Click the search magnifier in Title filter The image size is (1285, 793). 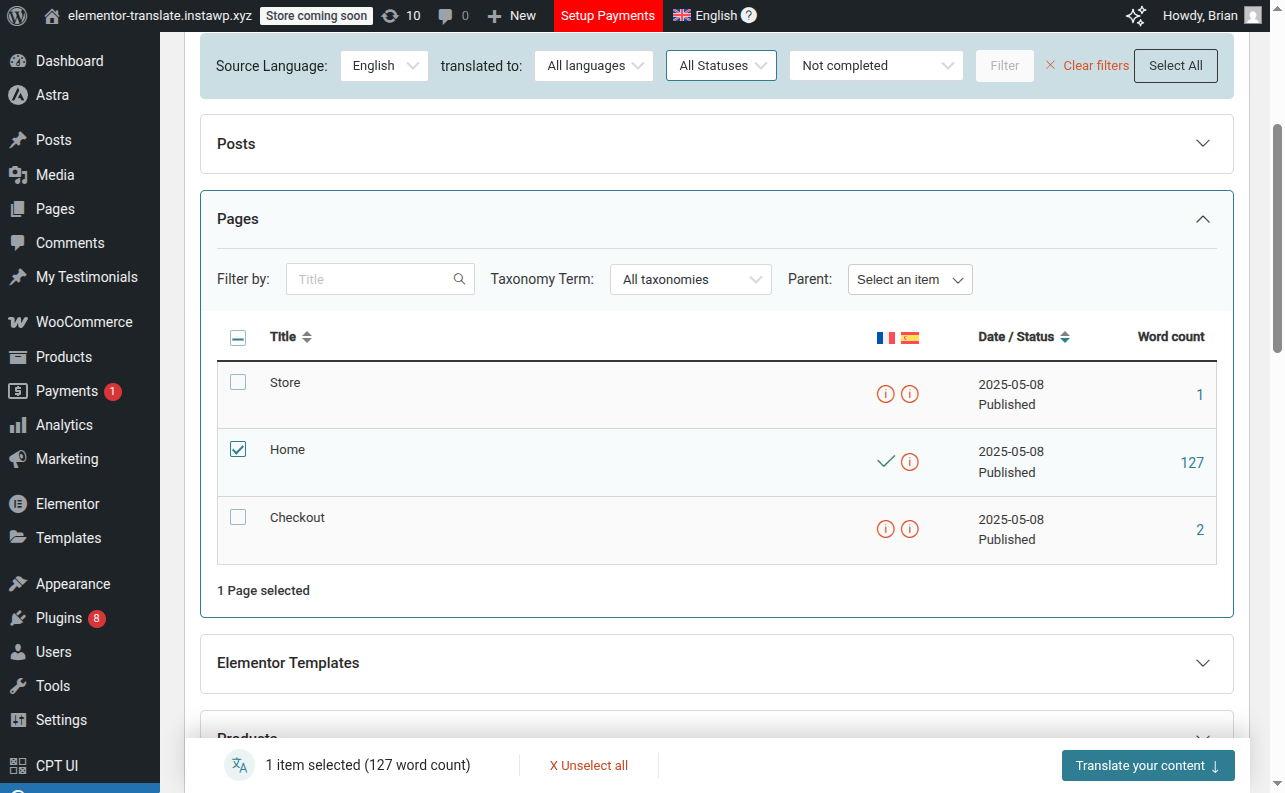460,279
